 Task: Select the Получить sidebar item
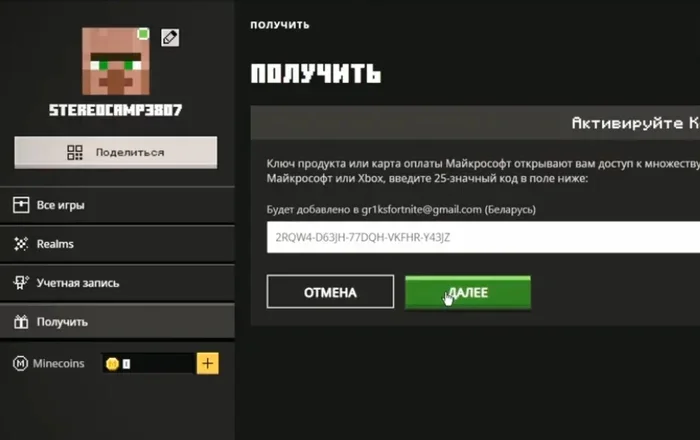[117, 321]
